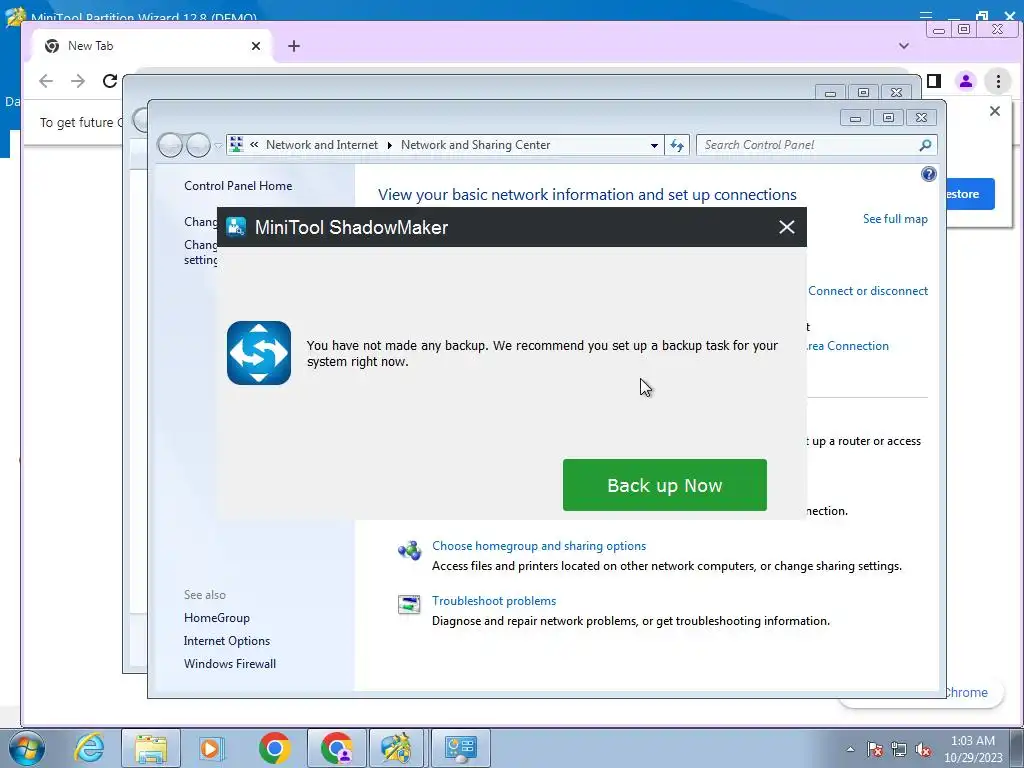Dismiss Chrome restore popup with X
Image resolution: width=1024 pixels, height=768 pixels.
[995, 111]
